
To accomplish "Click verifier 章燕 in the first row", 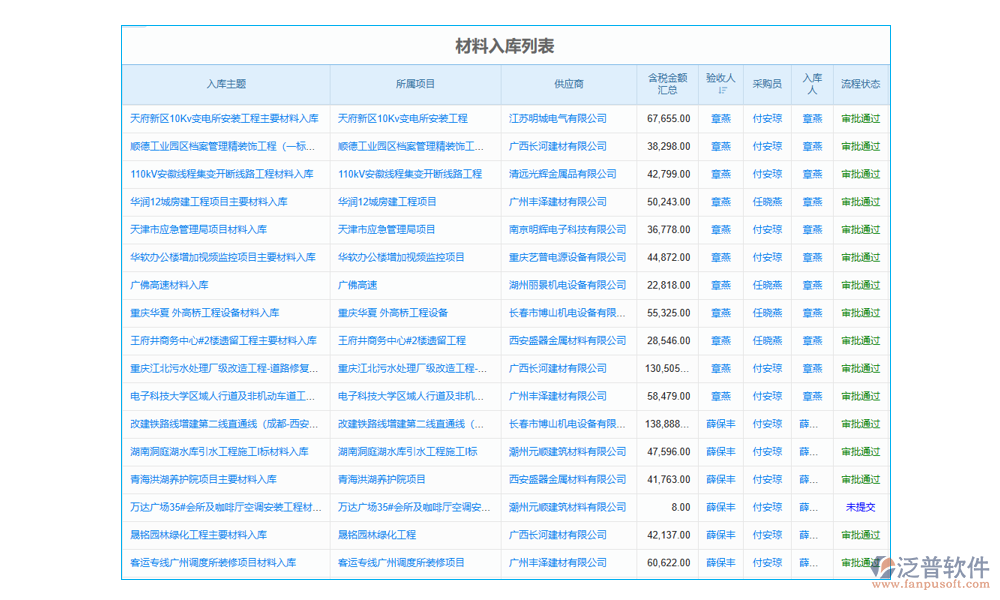I will (x=720, y=118).
